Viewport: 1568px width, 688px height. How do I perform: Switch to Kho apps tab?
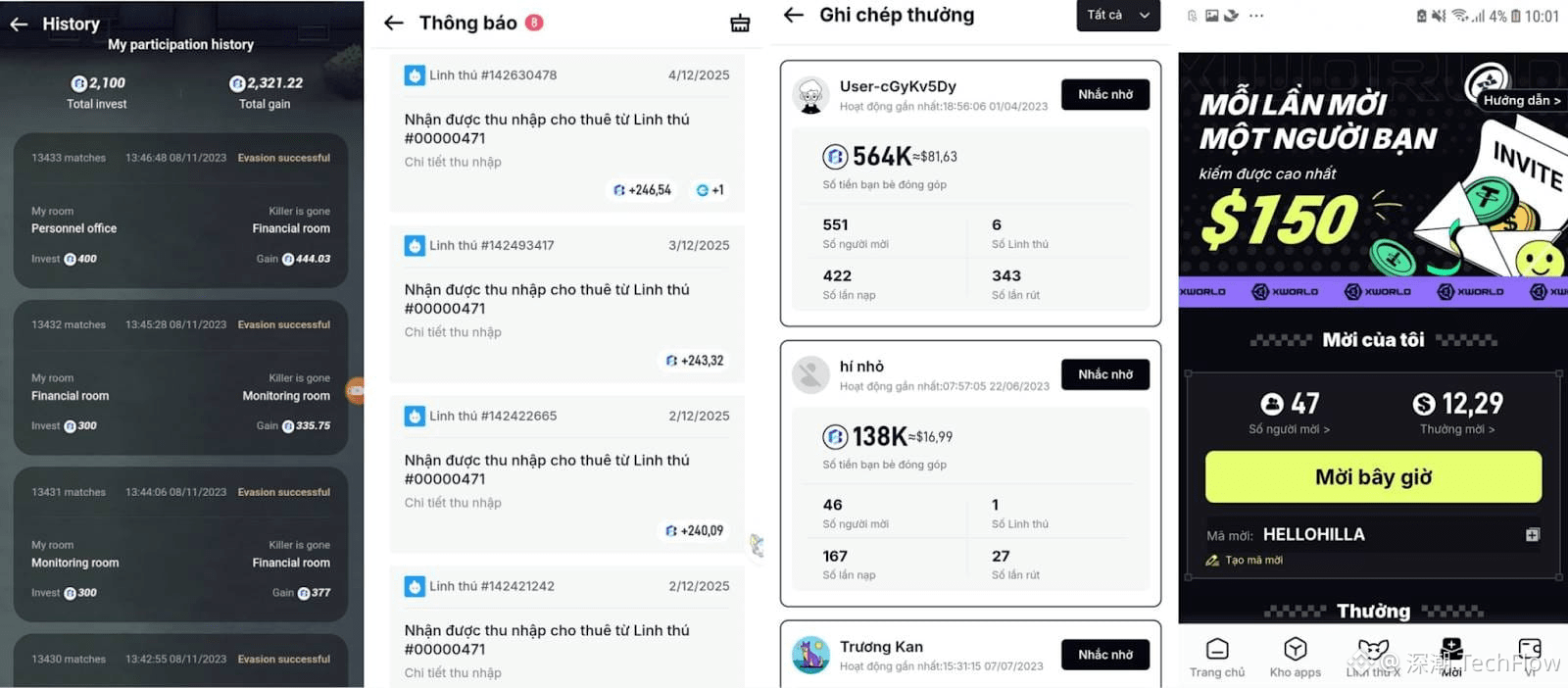1295,658
